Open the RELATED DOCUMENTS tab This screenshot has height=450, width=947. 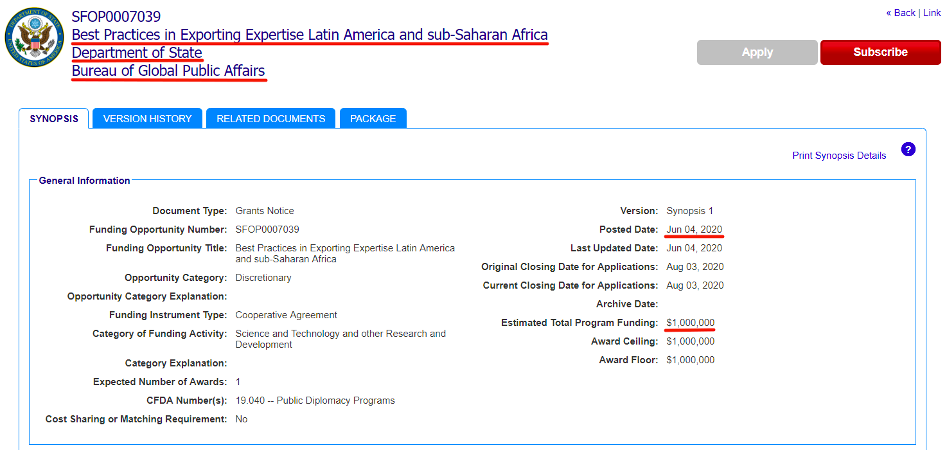[x=271, y=118]
